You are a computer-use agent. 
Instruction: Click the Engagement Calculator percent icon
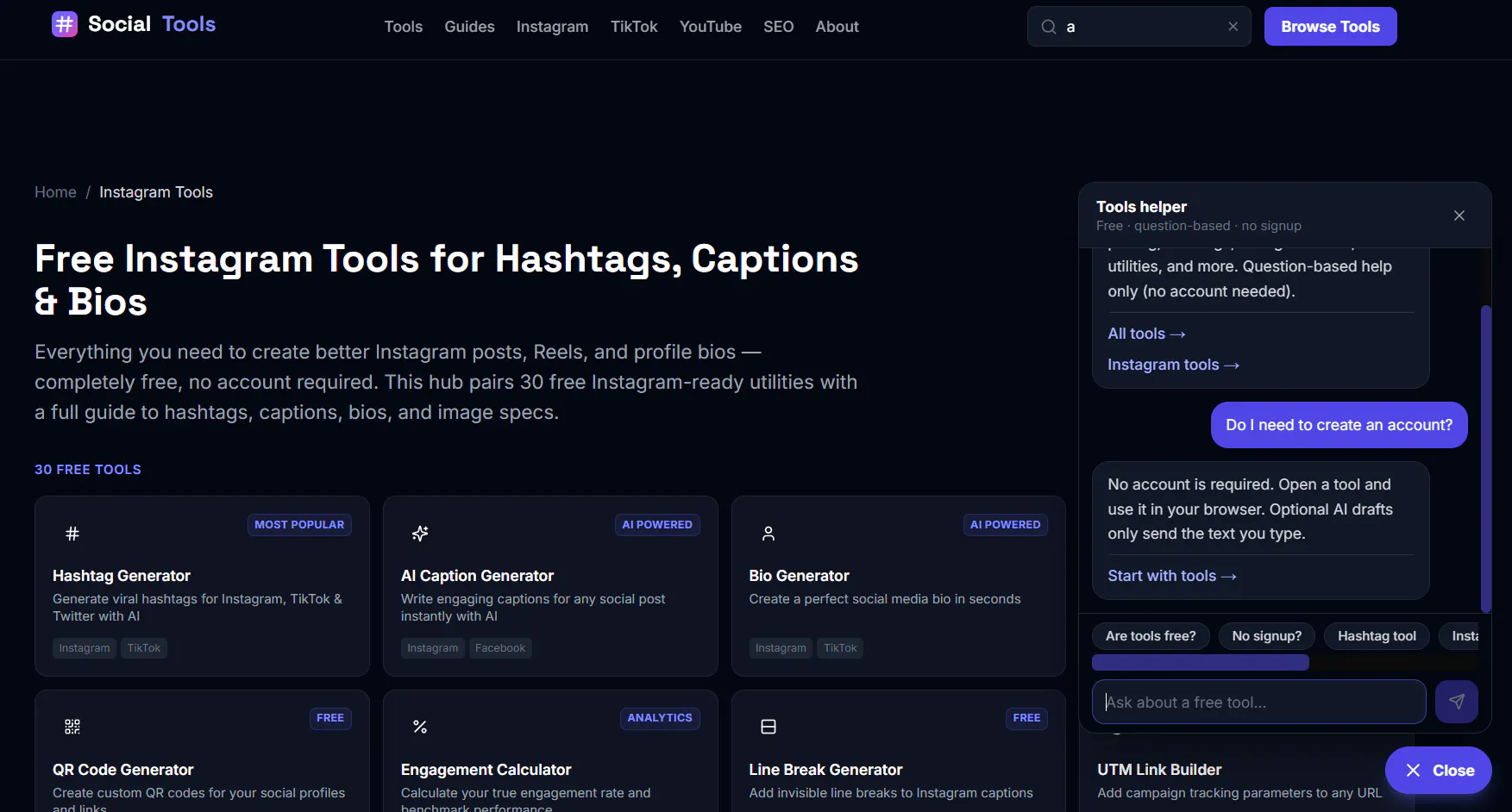[420, 727]
